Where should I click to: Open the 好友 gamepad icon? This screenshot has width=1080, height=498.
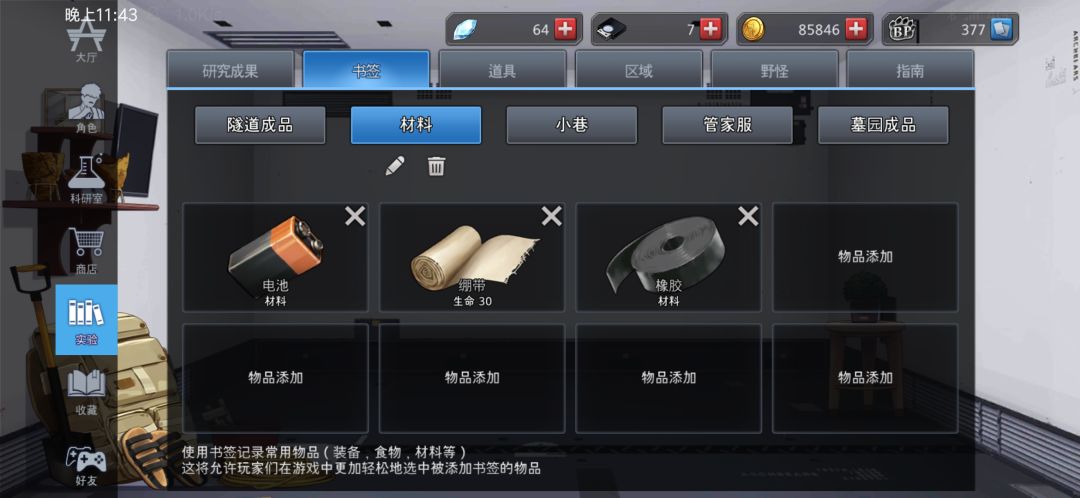tap(86, 465)
